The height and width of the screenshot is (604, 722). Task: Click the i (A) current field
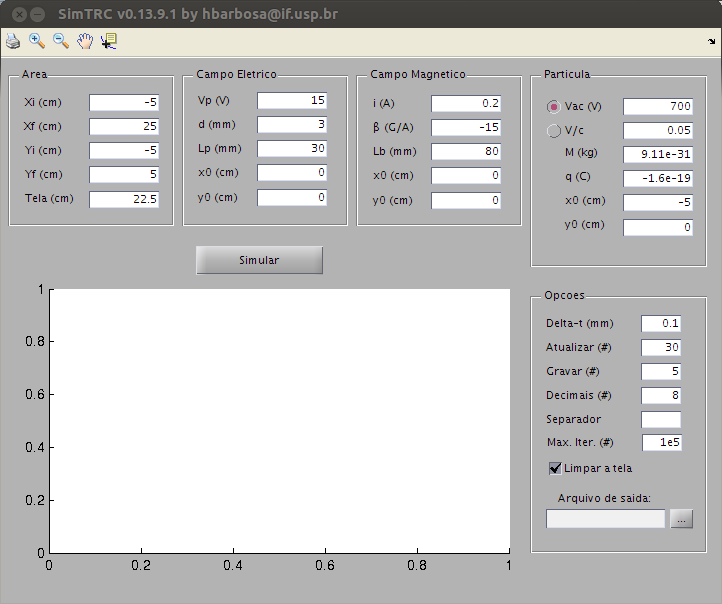[x=466, y=103]
